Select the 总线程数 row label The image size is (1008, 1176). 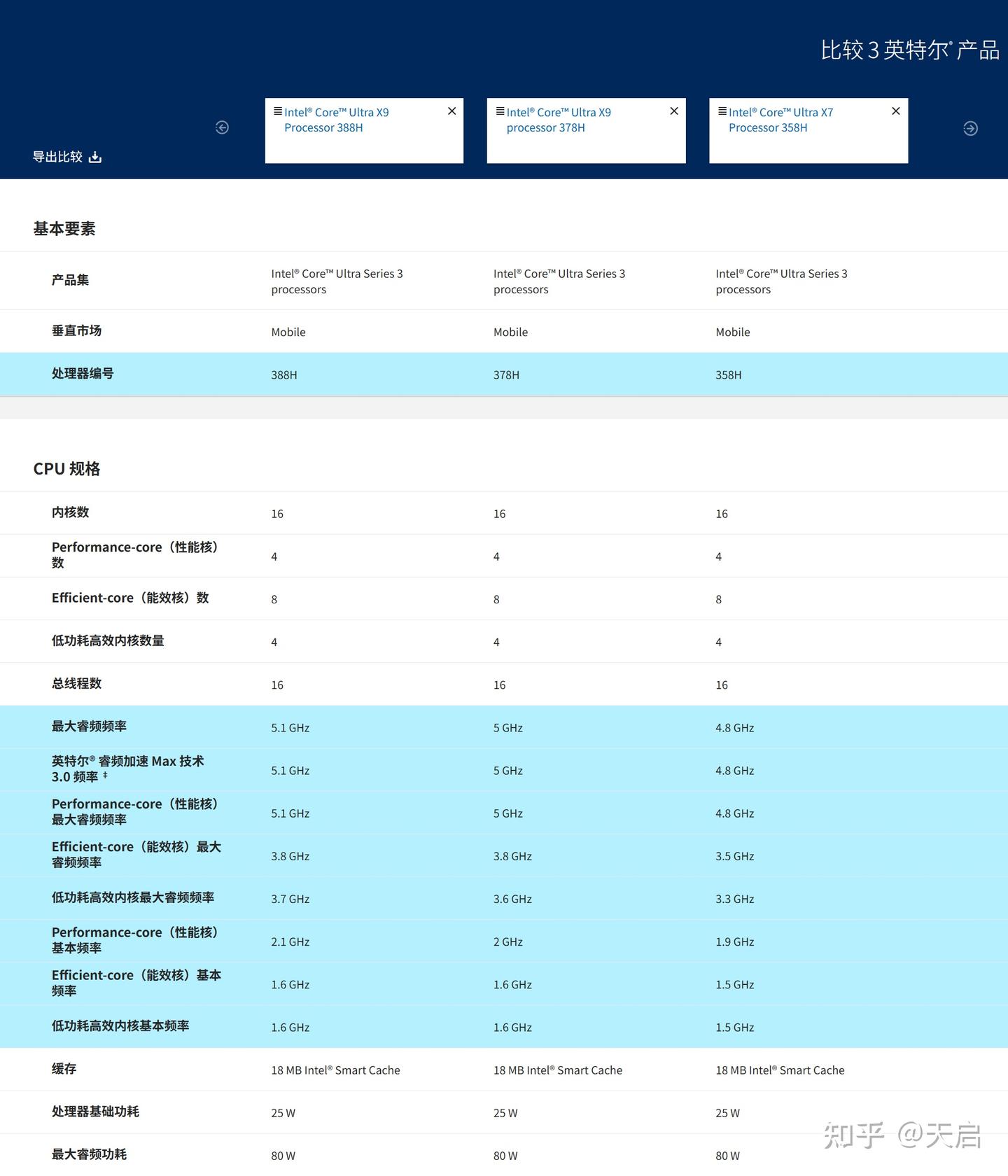(76, 683)
